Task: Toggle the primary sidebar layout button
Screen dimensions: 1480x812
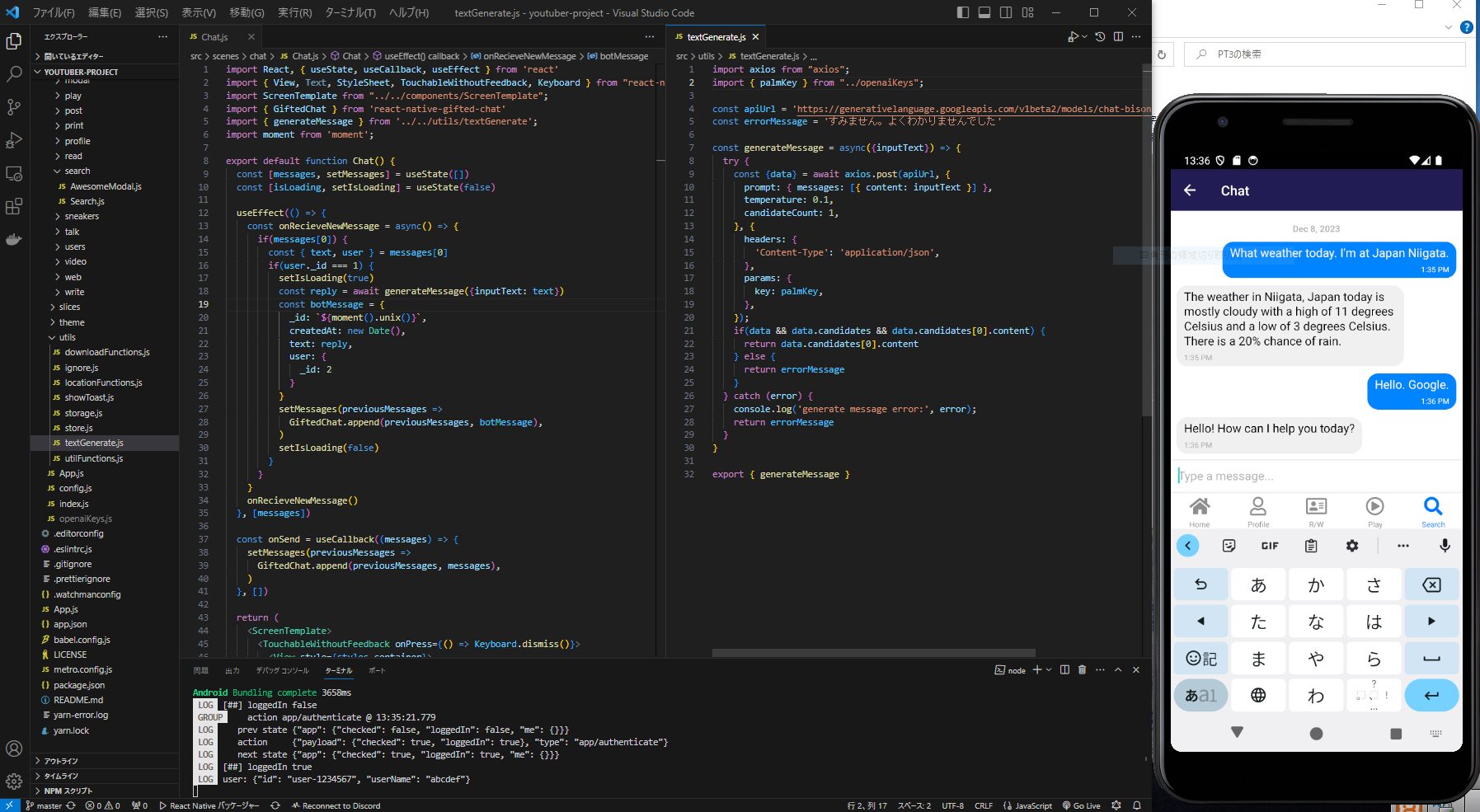Action: [x=963, y=12]
